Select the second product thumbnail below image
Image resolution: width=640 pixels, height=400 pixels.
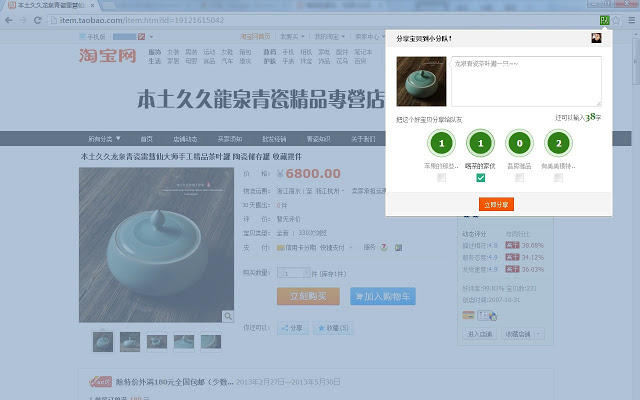point(130,342)
